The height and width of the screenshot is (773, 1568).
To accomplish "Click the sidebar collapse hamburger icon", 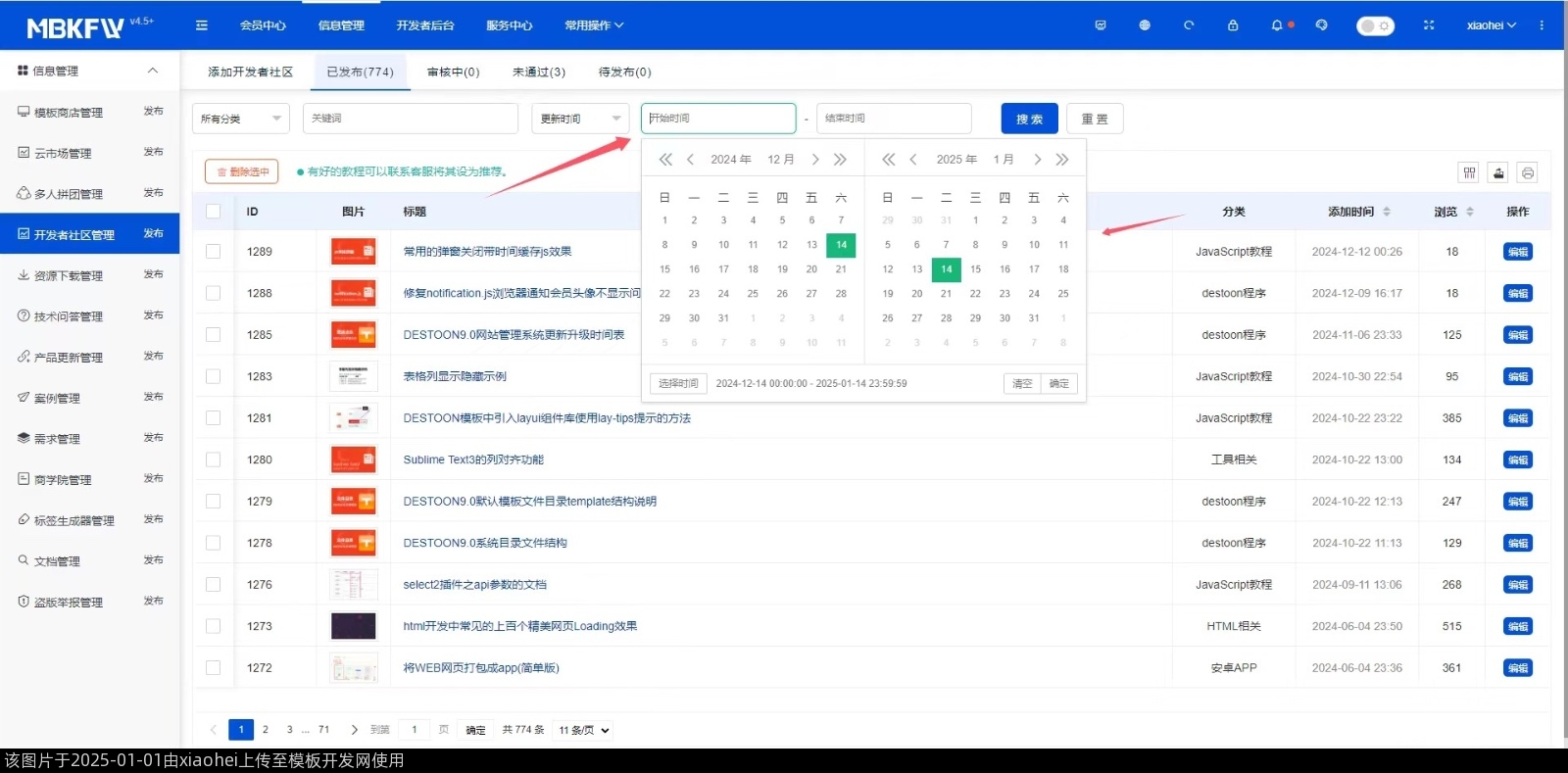I will (202, 25).
